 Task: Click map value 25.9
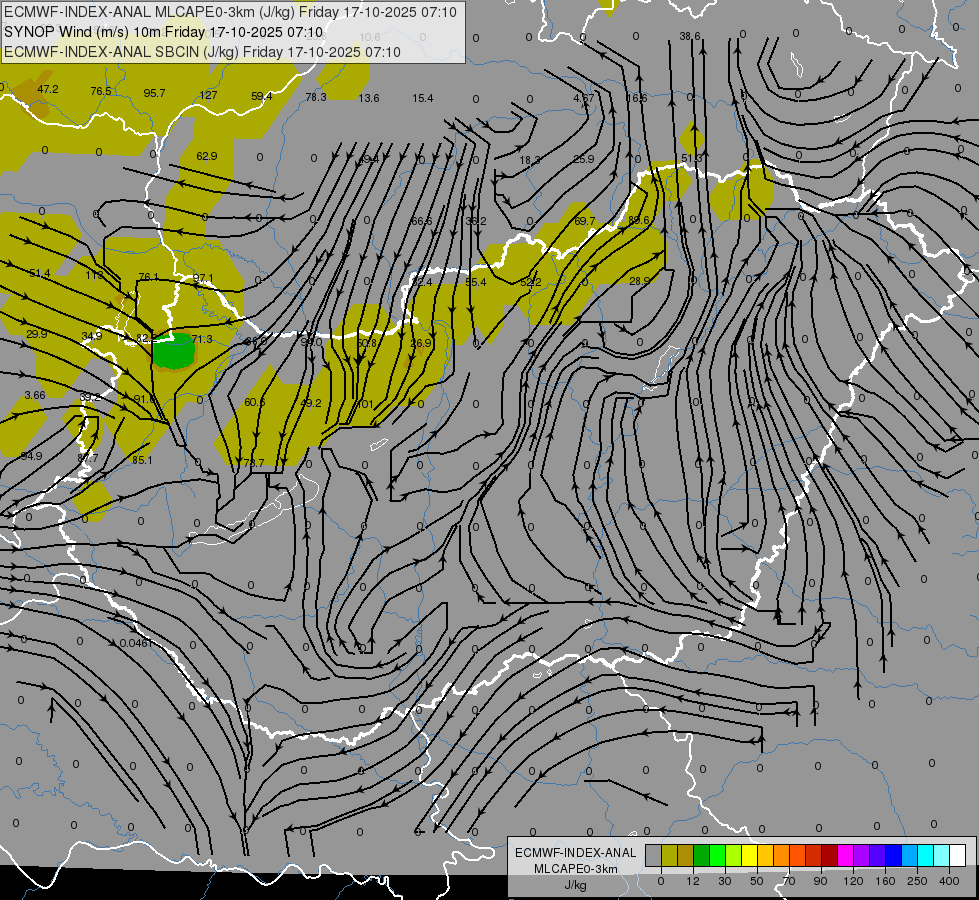(x=584, y=159)
